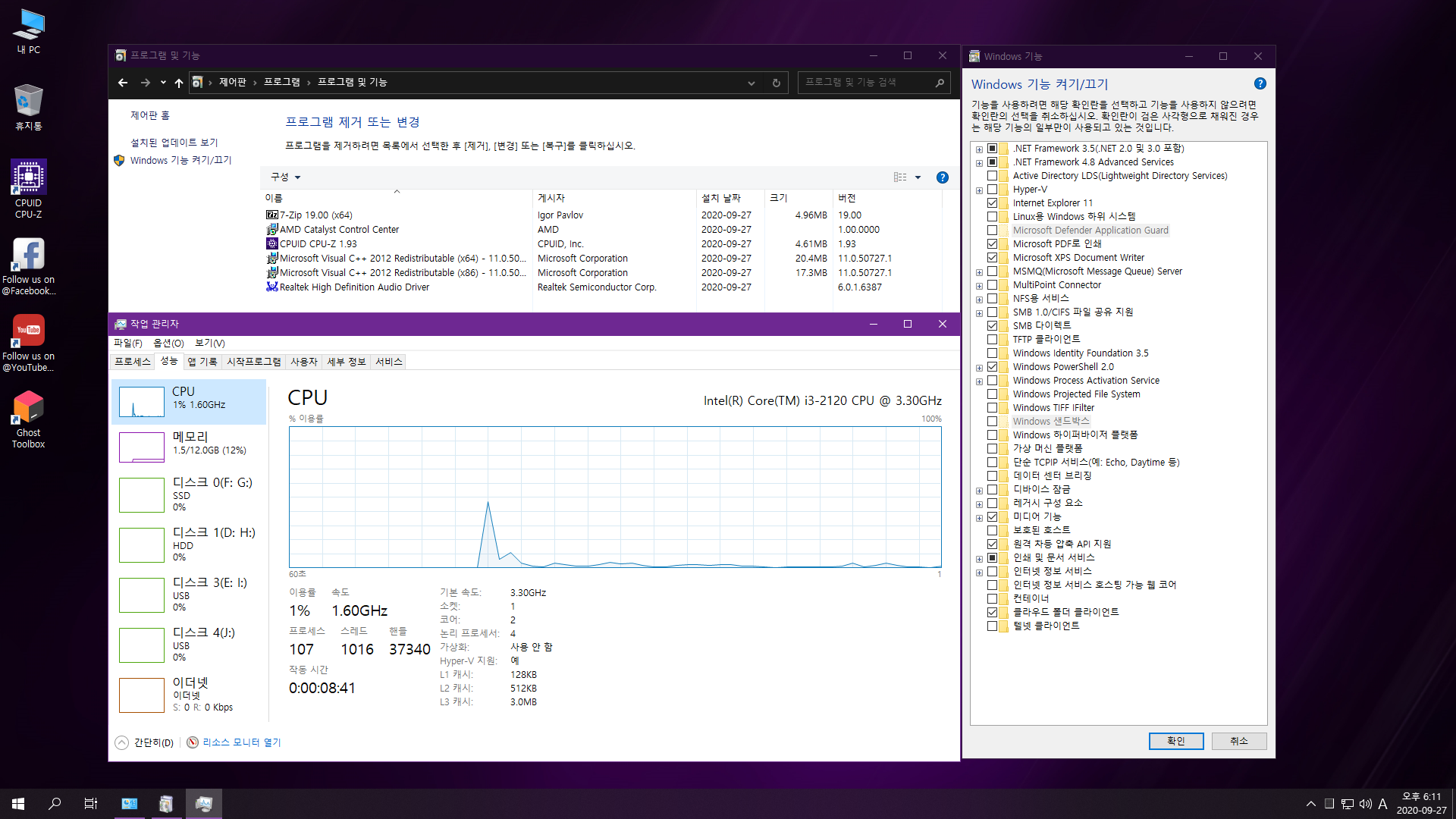The image size is (1456, 819).
Task: Click the Task View taskbar icon
Action: point(90,803)
